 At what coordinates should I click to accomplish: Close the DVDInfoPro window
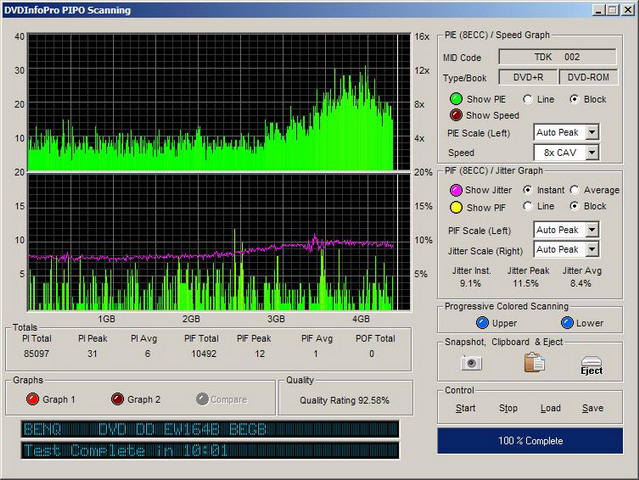tap(628, 10)
